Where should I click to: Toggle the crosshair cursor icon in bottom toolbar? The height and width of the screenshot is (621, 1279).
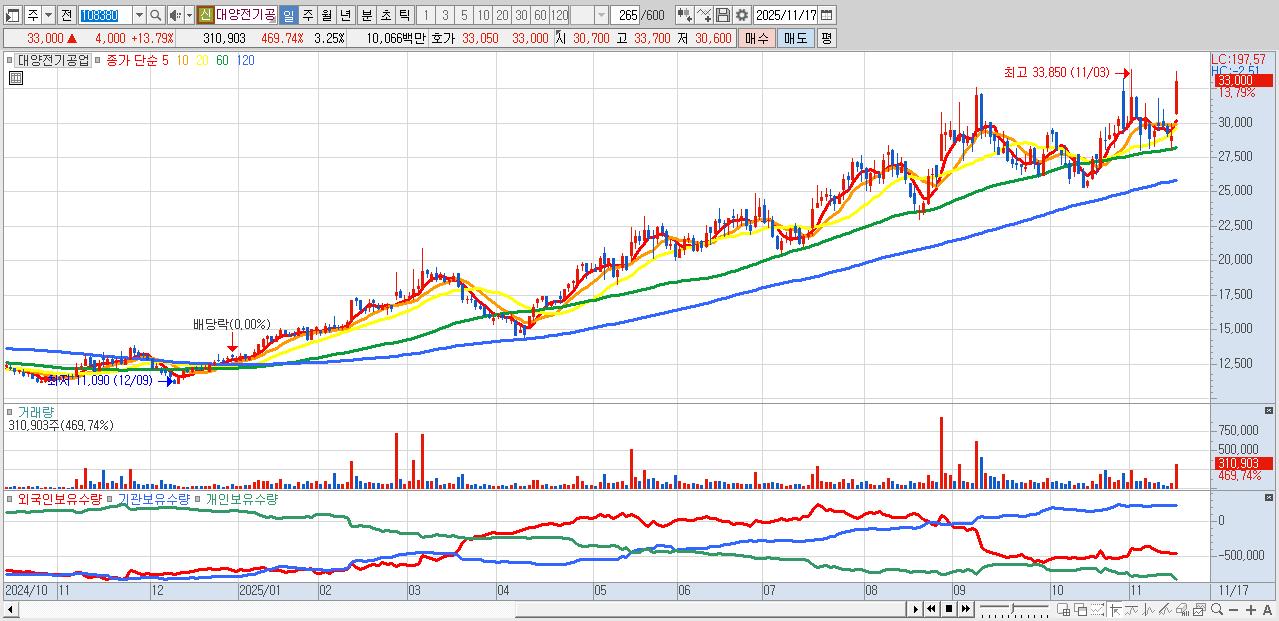tap(1115, 610)
